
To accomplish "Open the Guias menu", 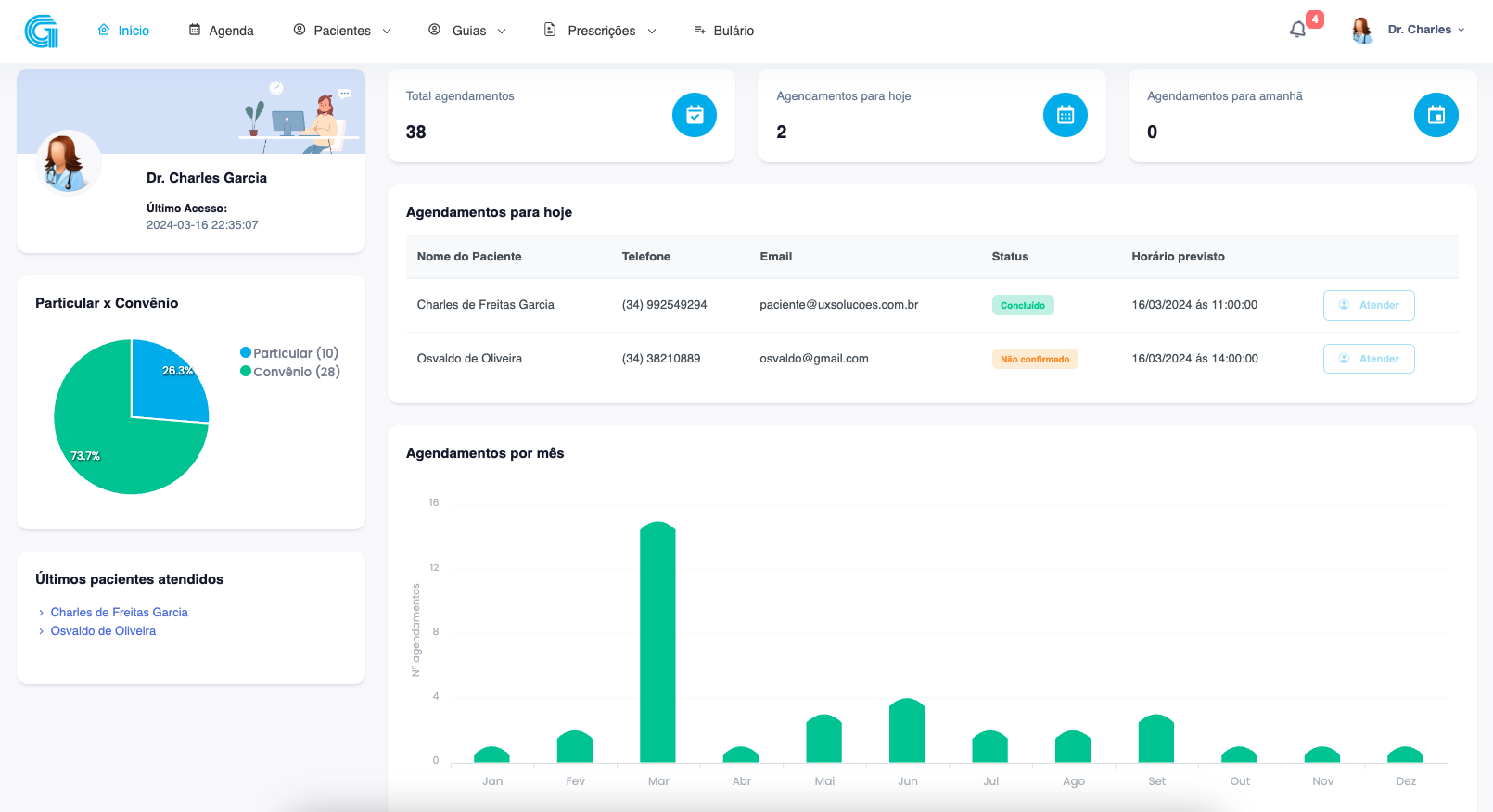I will pos(467,31).
